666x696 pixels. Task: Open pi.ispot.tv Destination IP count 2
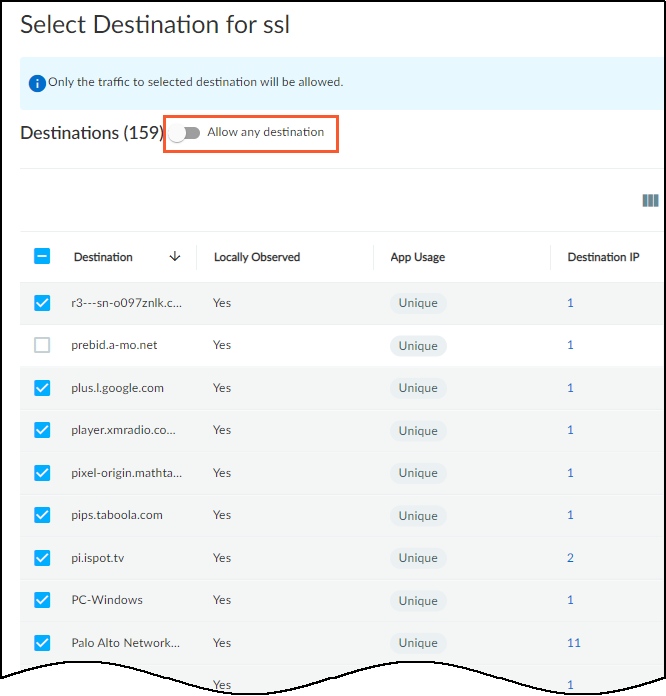[571, 558]
